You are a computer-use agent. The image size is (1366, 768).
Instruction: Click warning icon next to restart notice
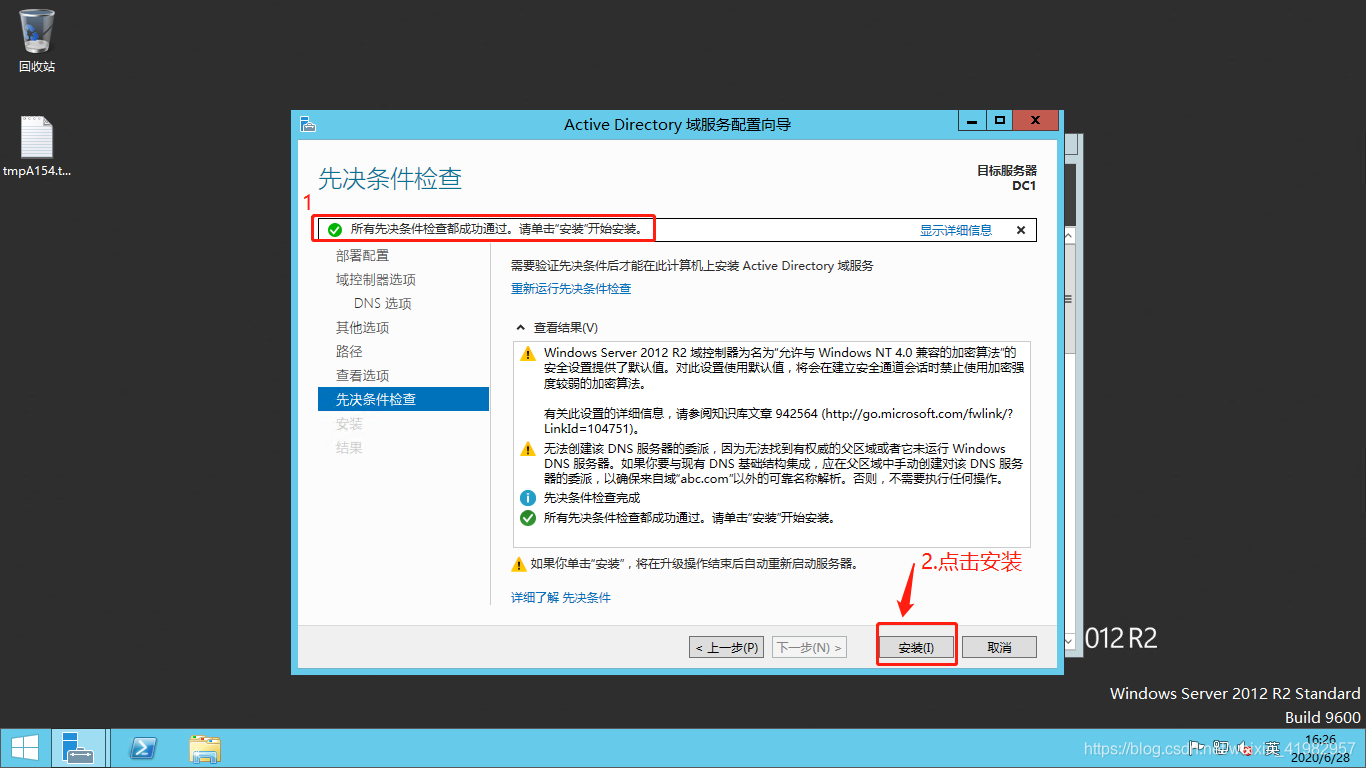coord(518,564)
